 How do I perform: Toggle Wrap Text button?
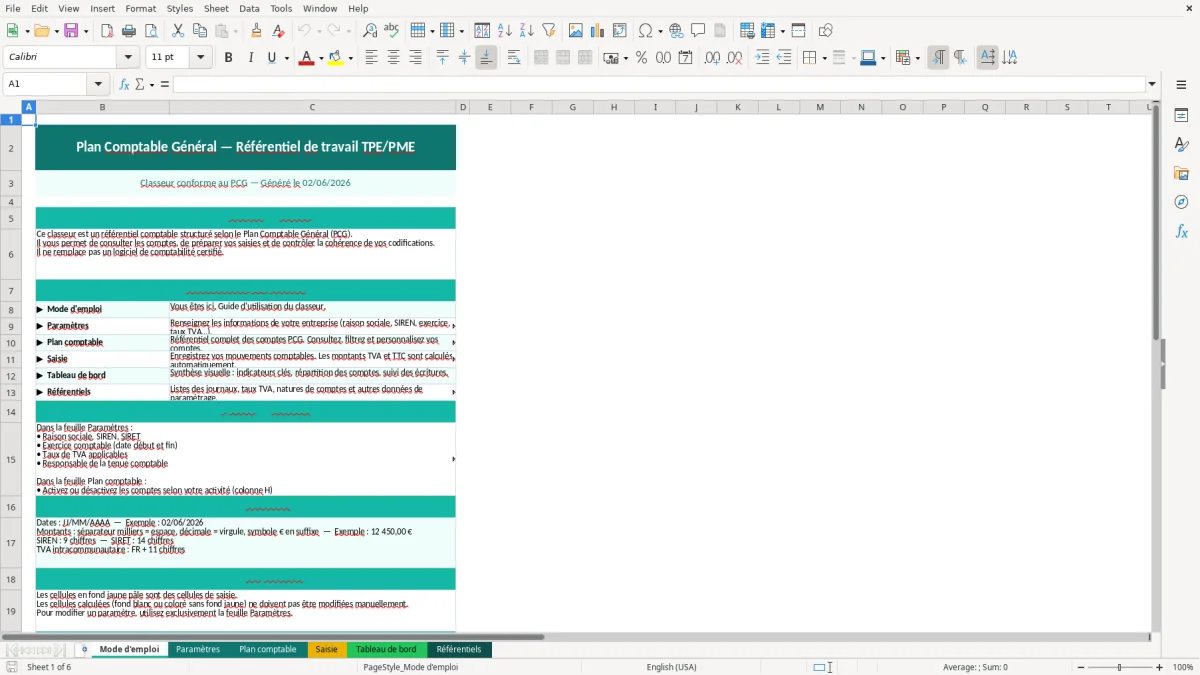click(514, 58)
